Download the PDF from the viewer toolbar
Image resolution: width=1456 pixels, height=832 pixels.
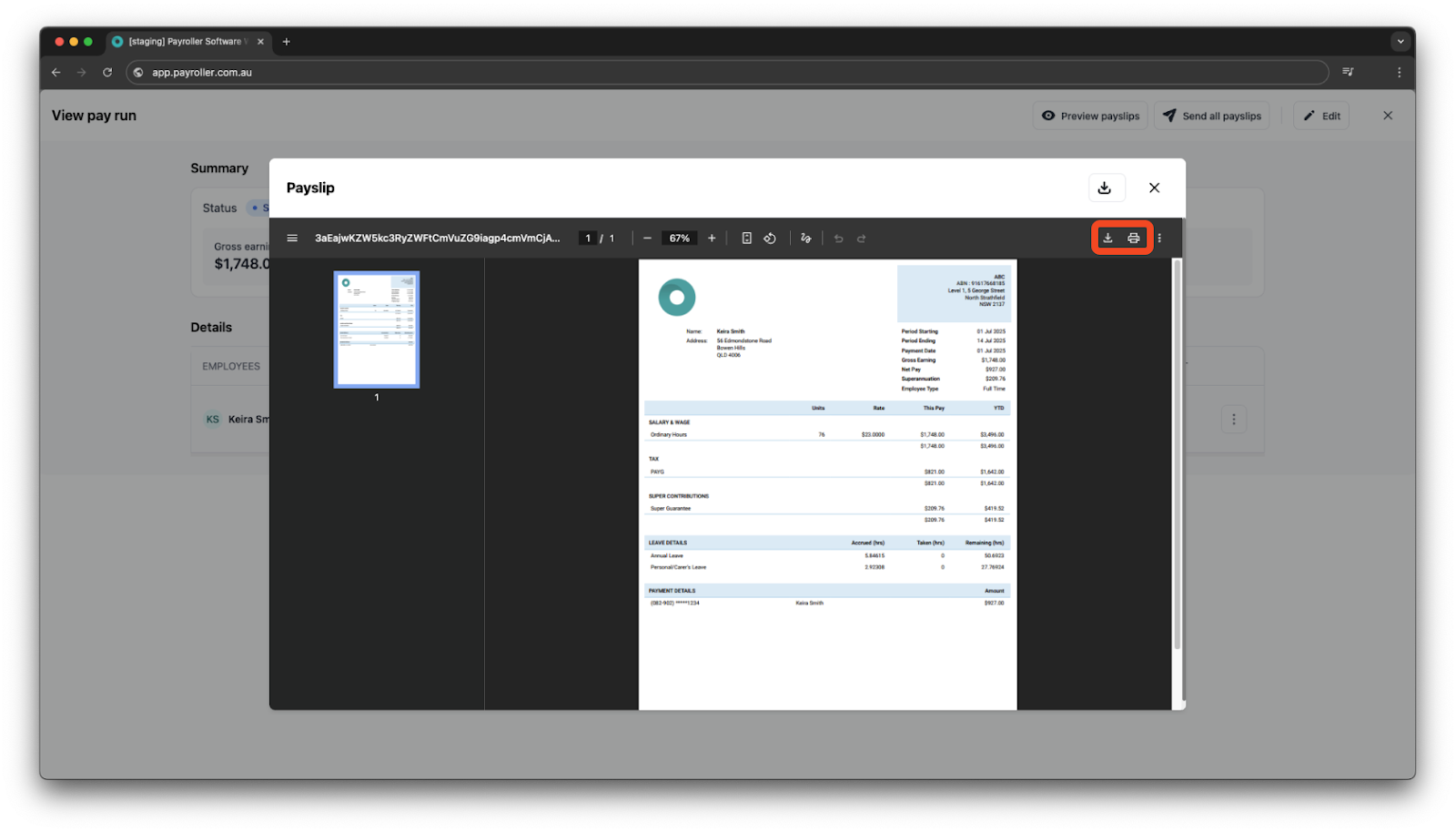(1107, 238)
